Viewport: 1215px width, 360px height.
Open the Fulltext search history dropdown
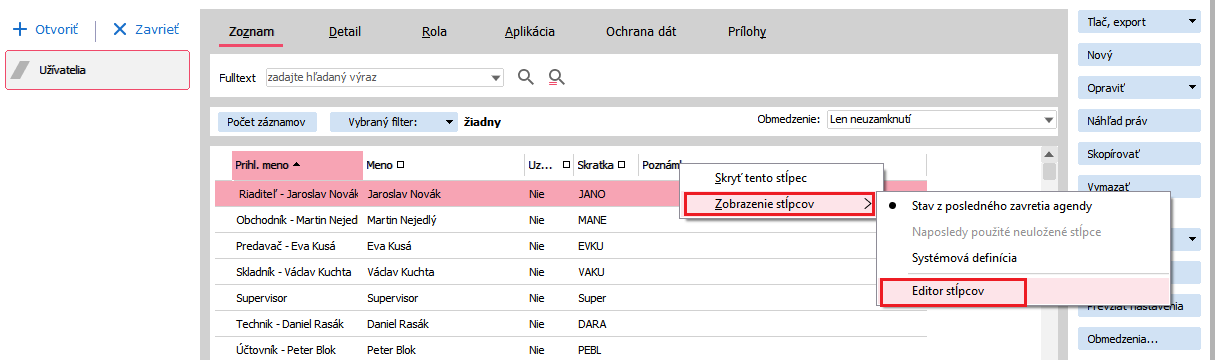tap(497, 77)
